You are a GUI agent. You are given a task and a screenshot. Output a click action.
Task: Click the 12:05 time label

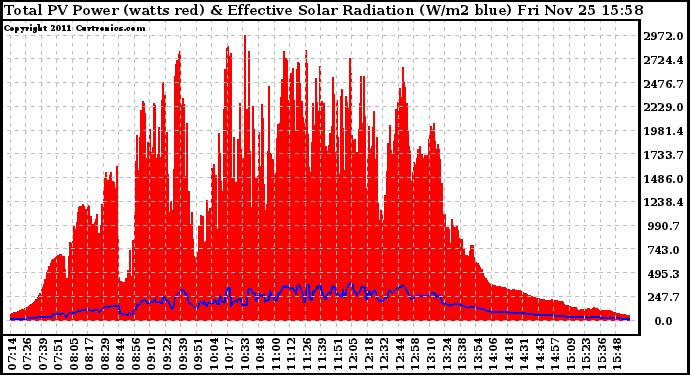pyautogui.click(x=354, y=353)
